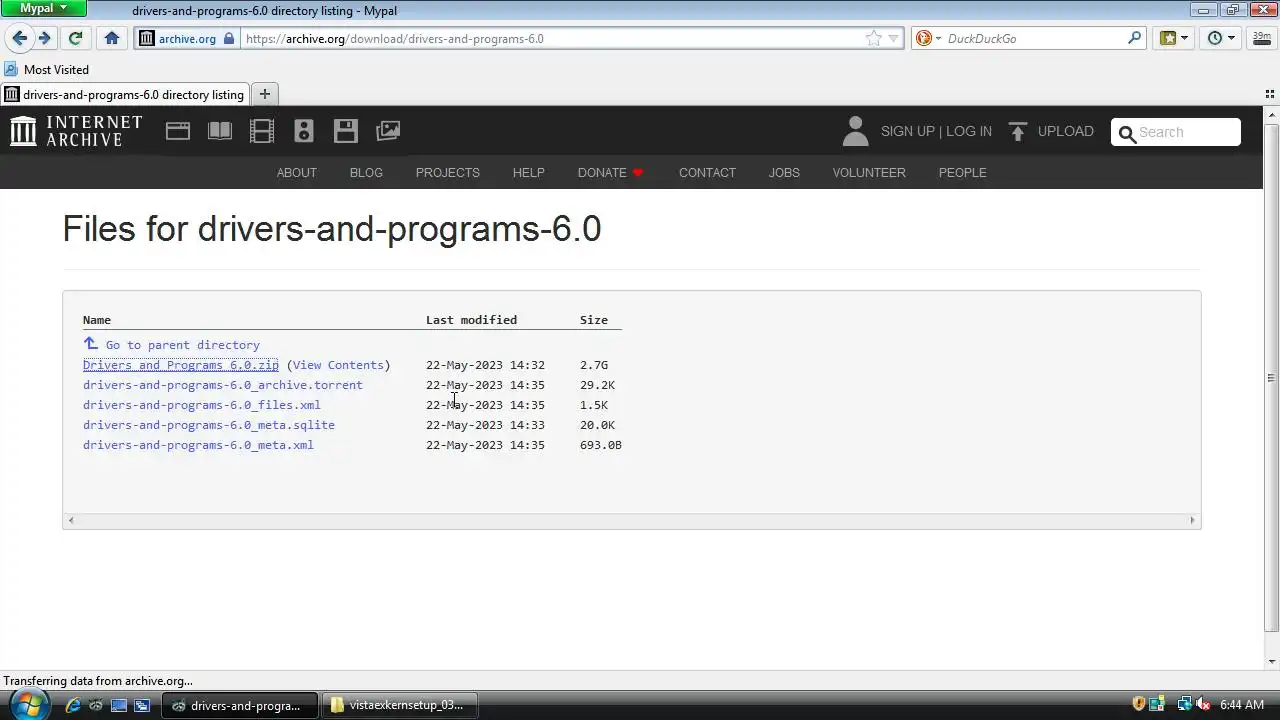The image size is (1280, 720).
Task: Open the Software floppy disk icon
Action: [346, 131]
